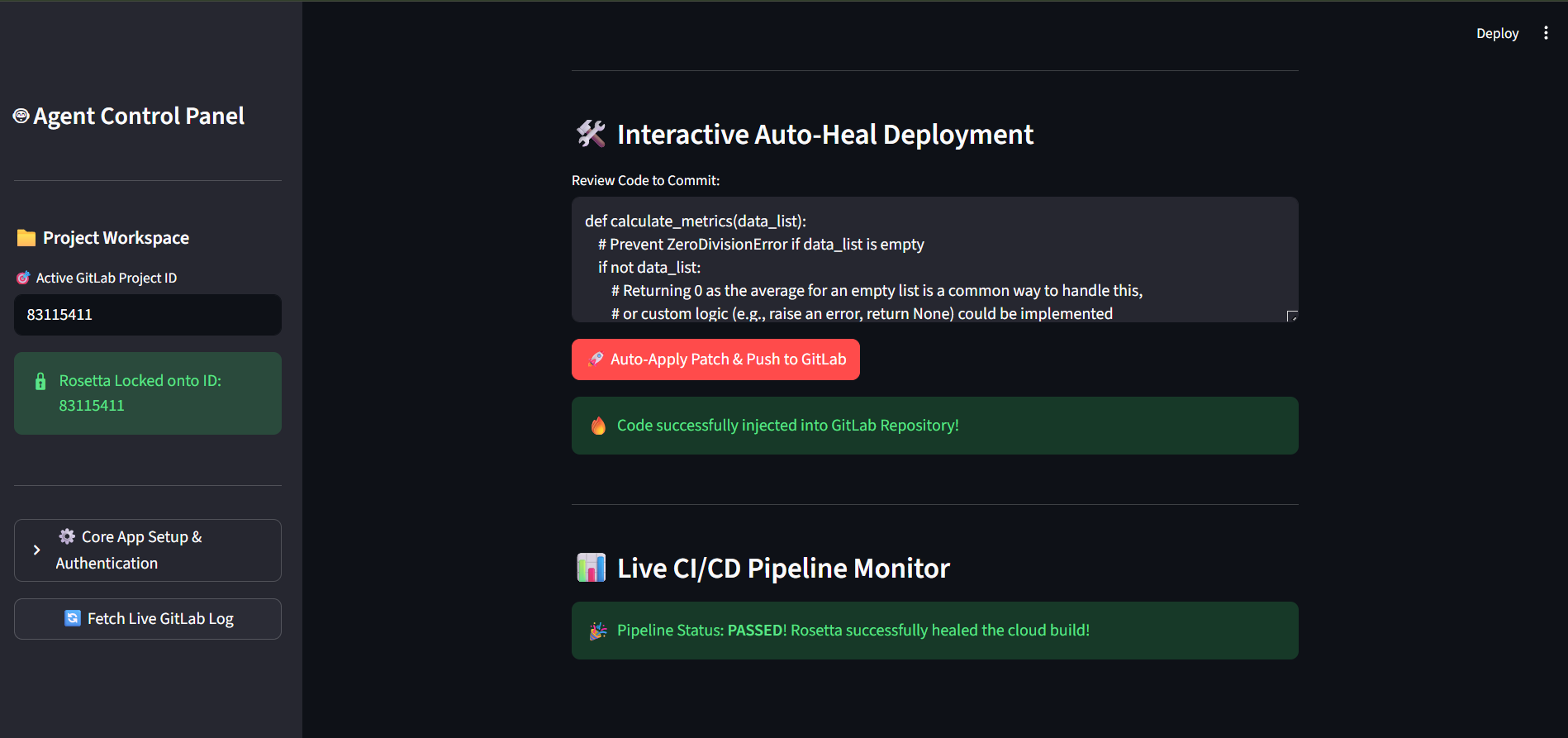Click the 'Review Code to Commit:' label
The width and height of the screenshot is (1568, 738).
tap(646, 180)
